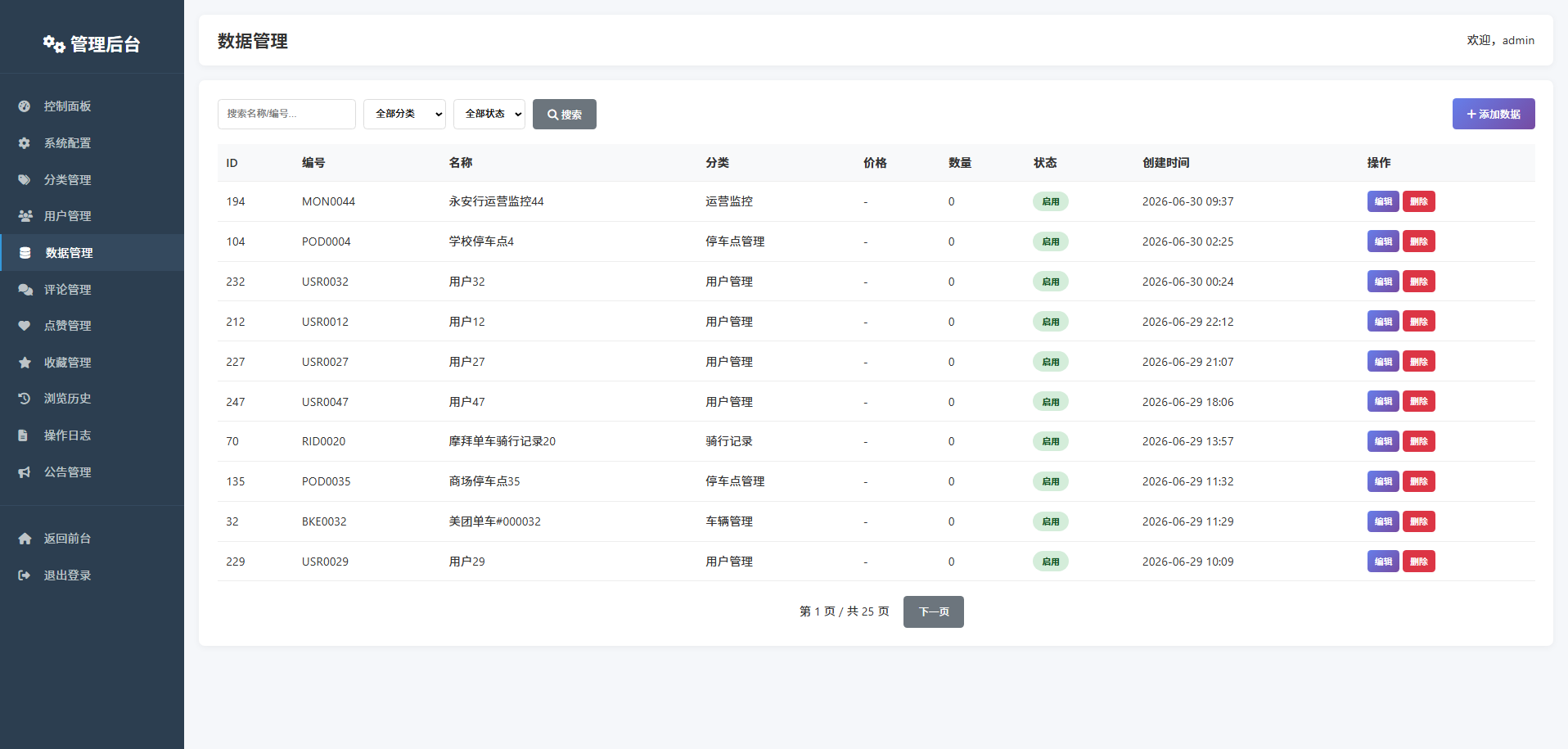Edit row MON0044 永安行运营监控44
This screenshot has height=749, width=1568.
[x=1383, y=201]
